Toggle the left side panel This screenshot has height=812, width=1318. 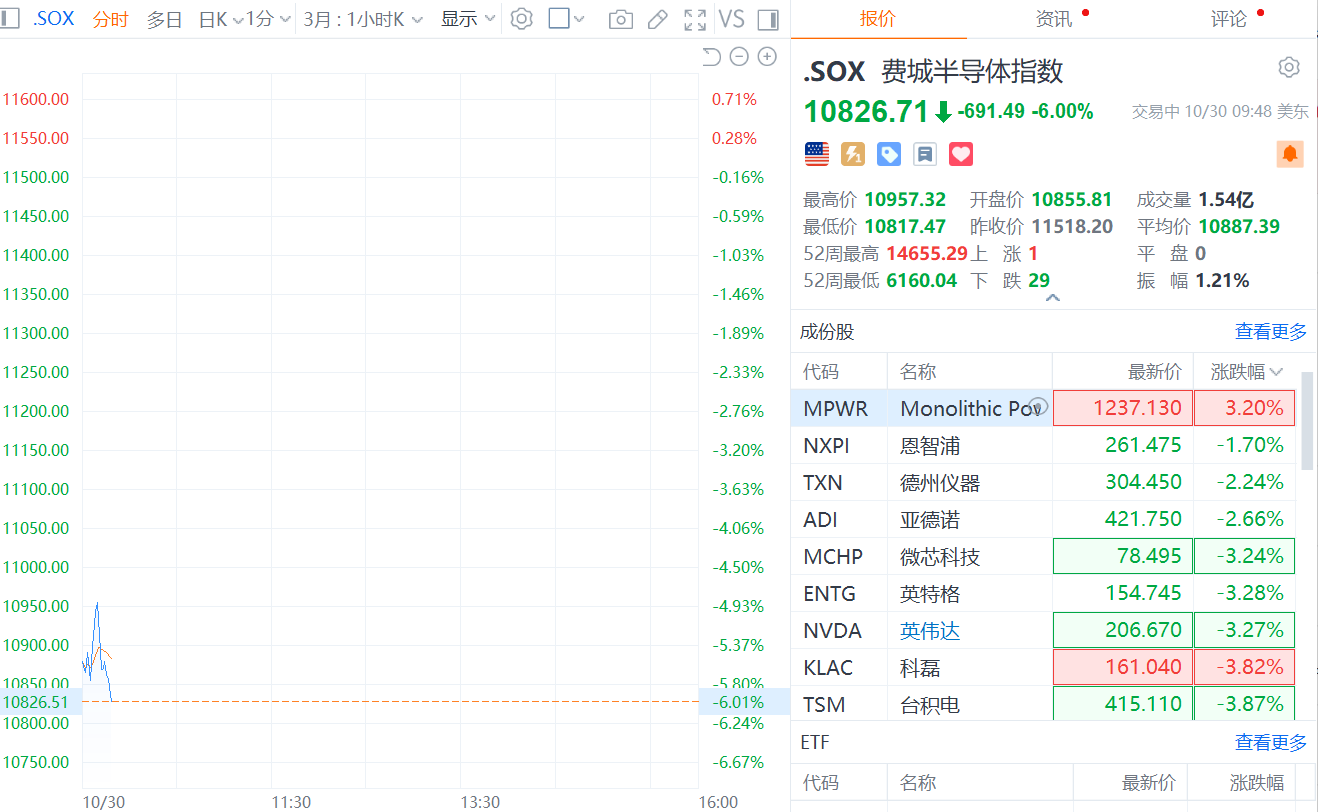[x=12, y=19]
